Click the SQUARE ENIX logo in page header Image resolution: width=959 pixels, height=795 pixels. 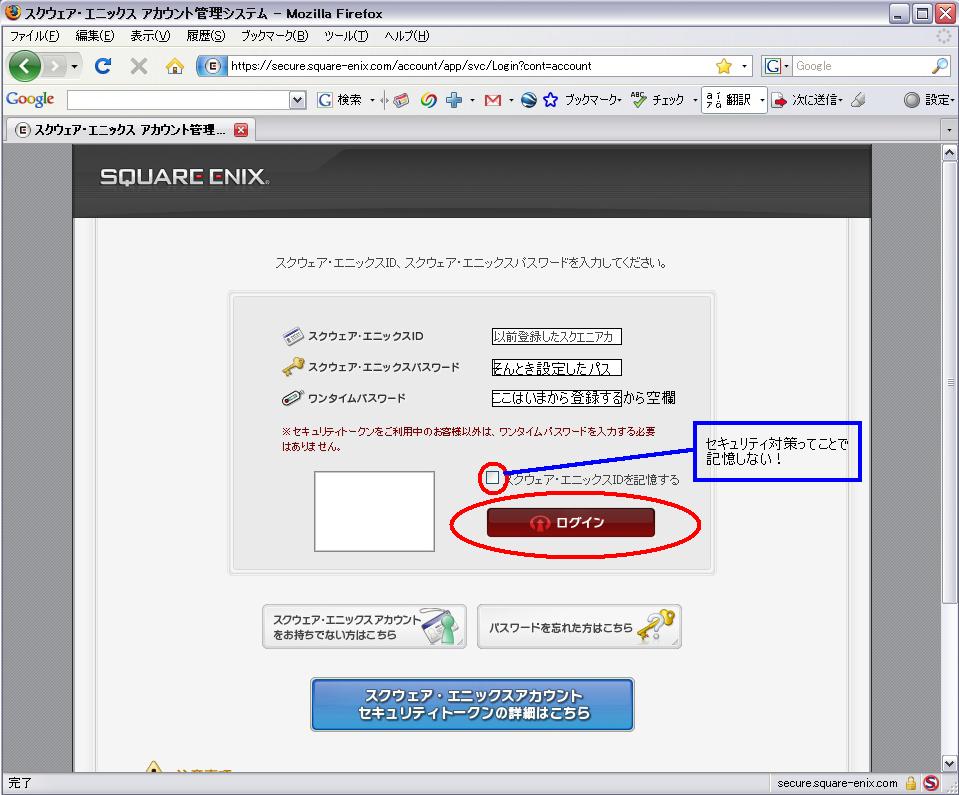point(184,177)
